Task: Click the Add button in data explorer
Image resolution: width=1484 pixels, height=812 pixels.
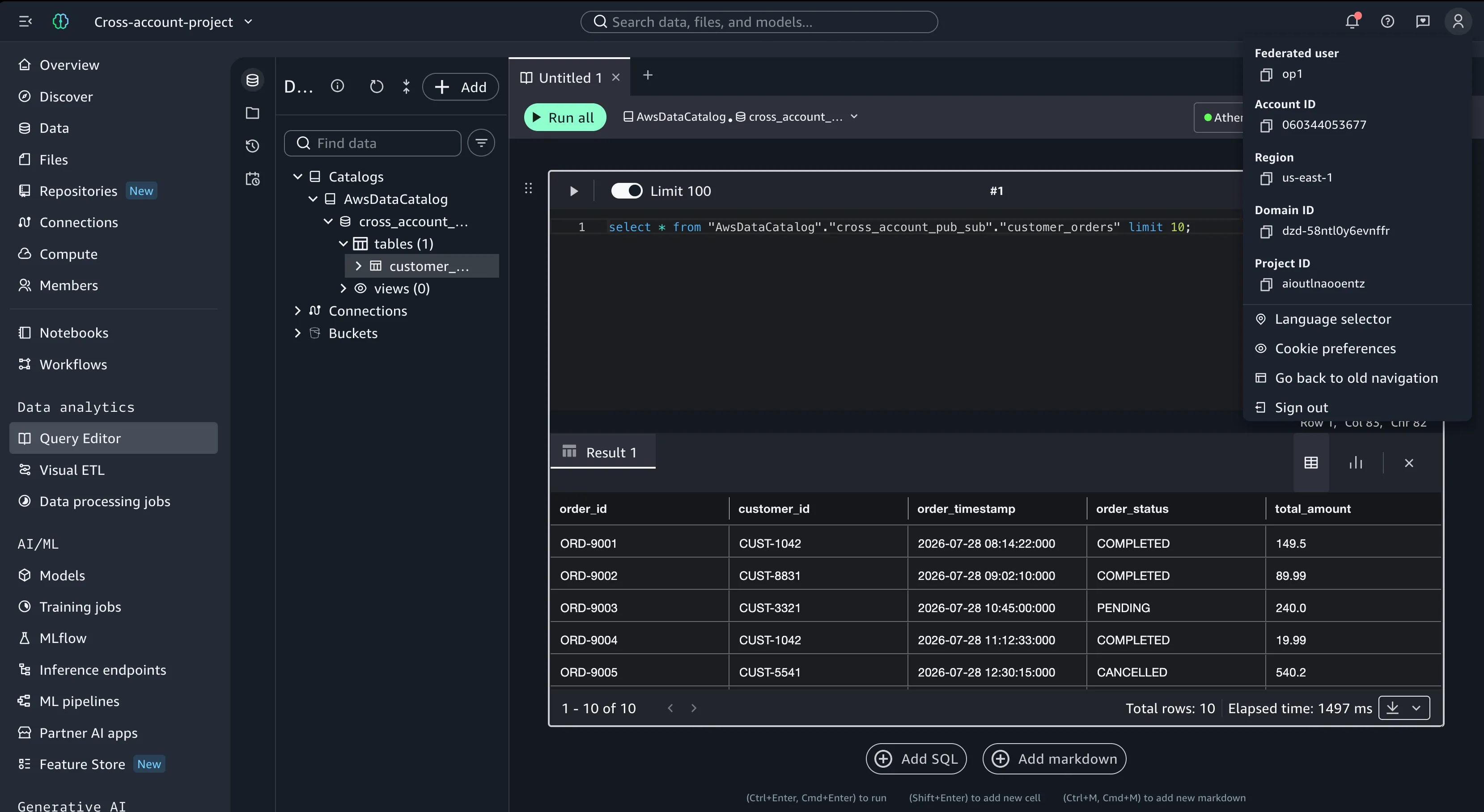Action: (x=460, y=87)
